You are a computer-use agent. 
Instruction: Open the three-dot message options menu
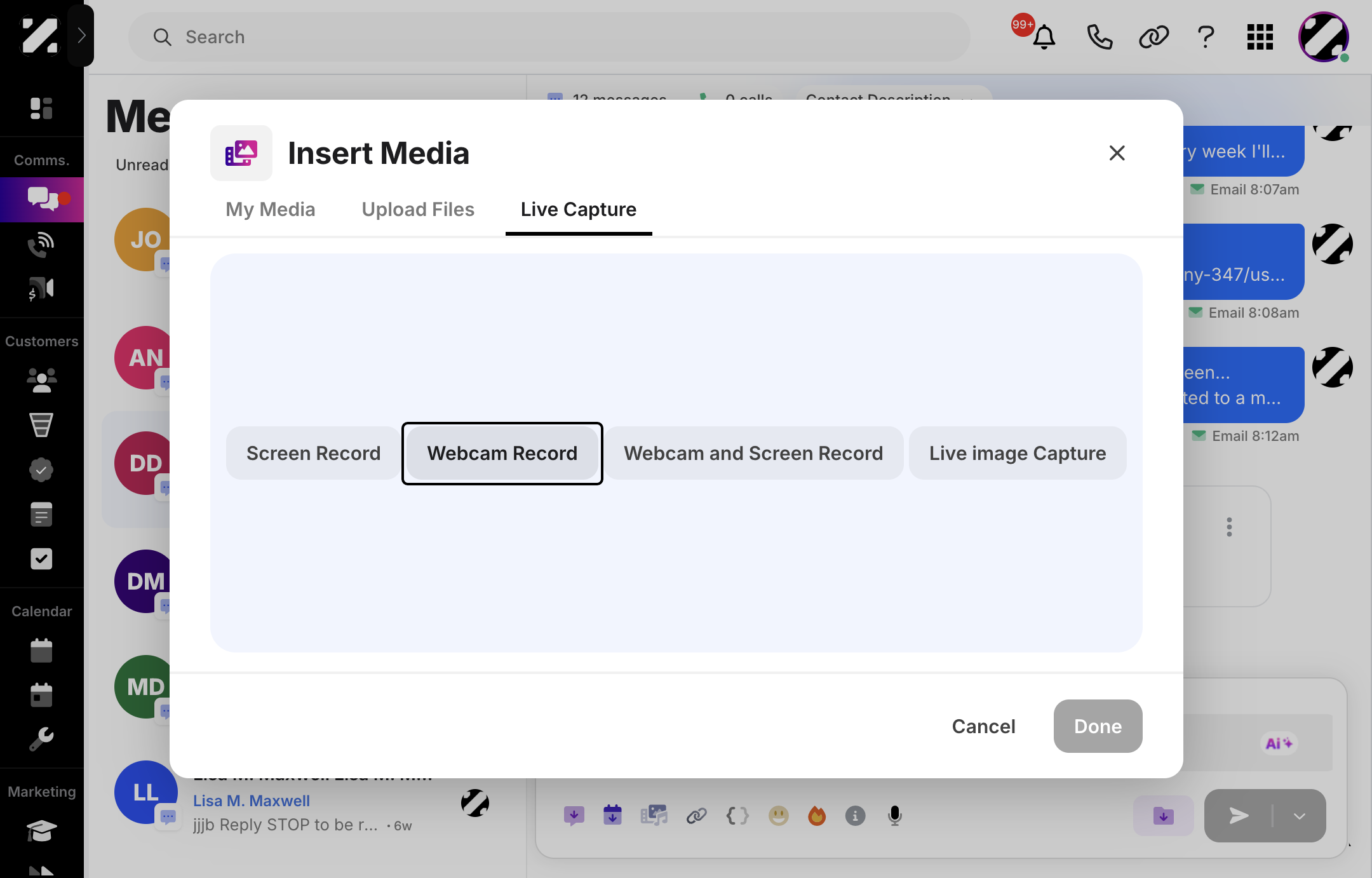pyautogui.click(x=1229, y=527)
